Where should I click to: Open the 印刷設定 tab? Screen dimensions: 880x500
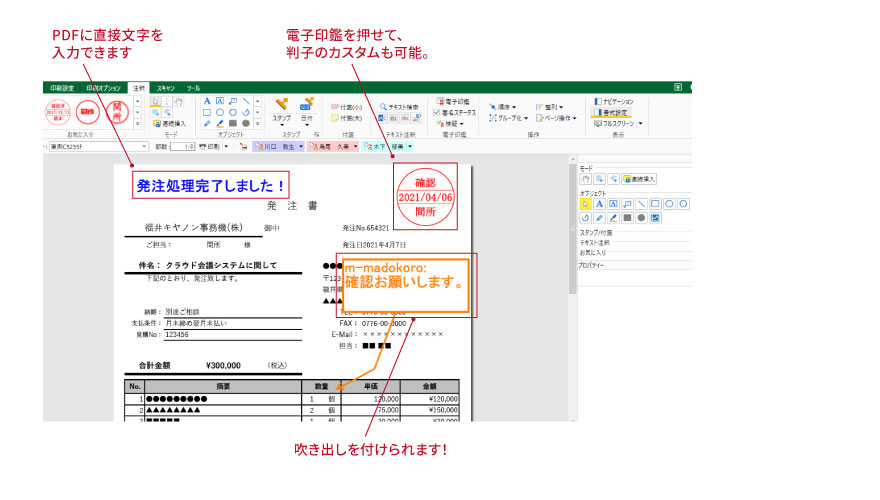click(x=62, y=88)
